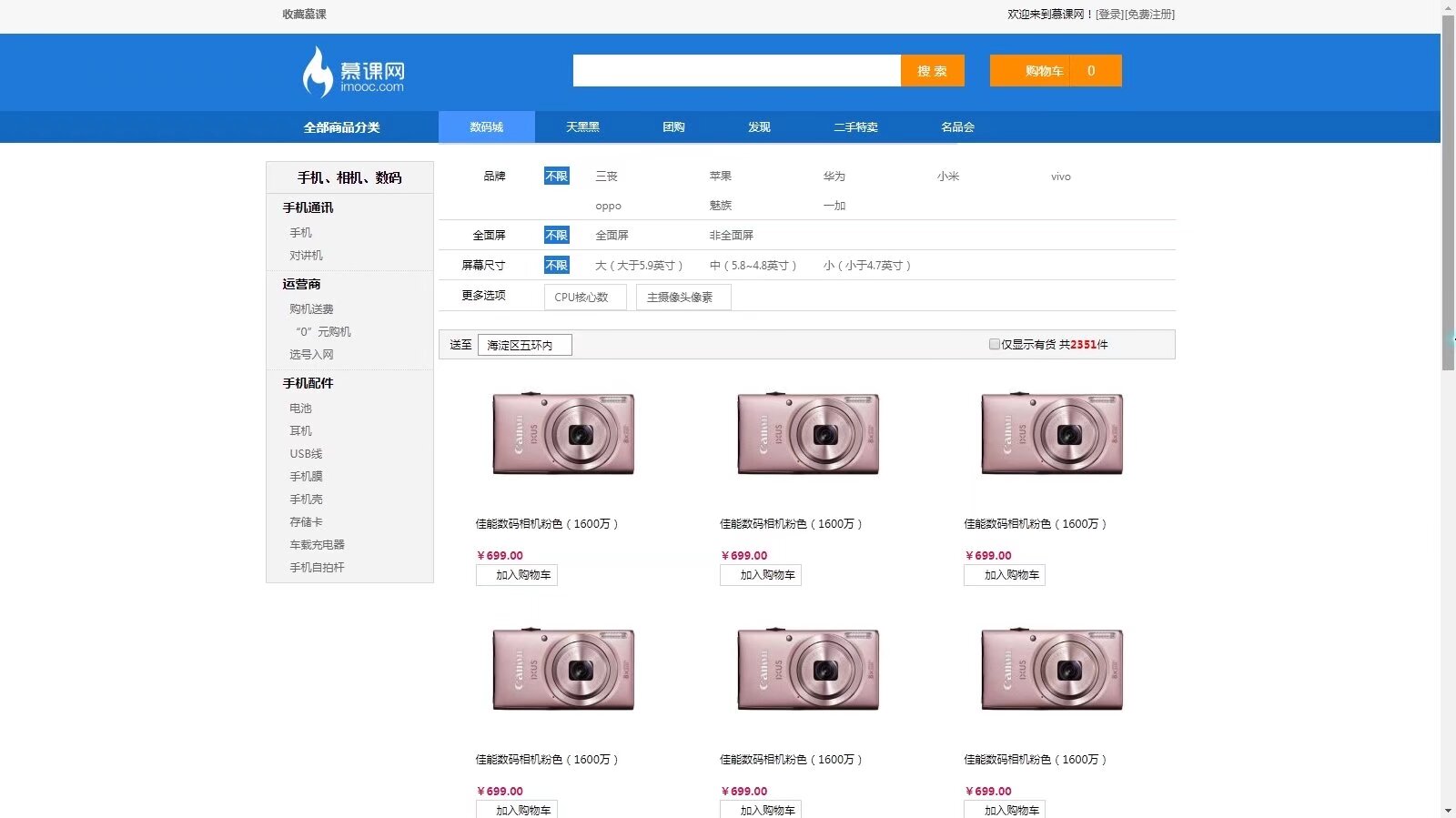Switch to the 二手特卖 tab

point(855,127)
